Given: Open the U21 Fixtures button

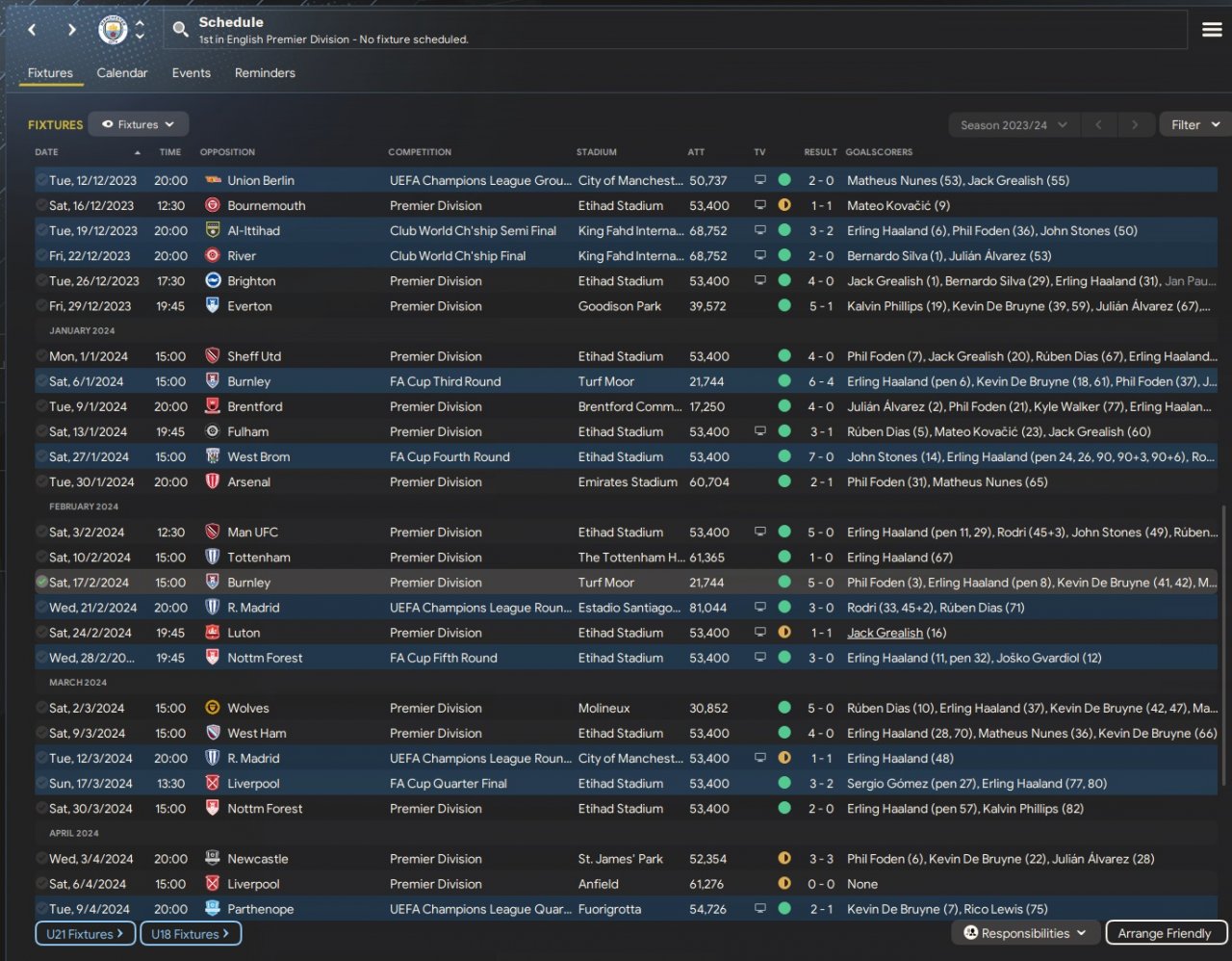Looking at the screenshot, I should (x=86, y=933).
